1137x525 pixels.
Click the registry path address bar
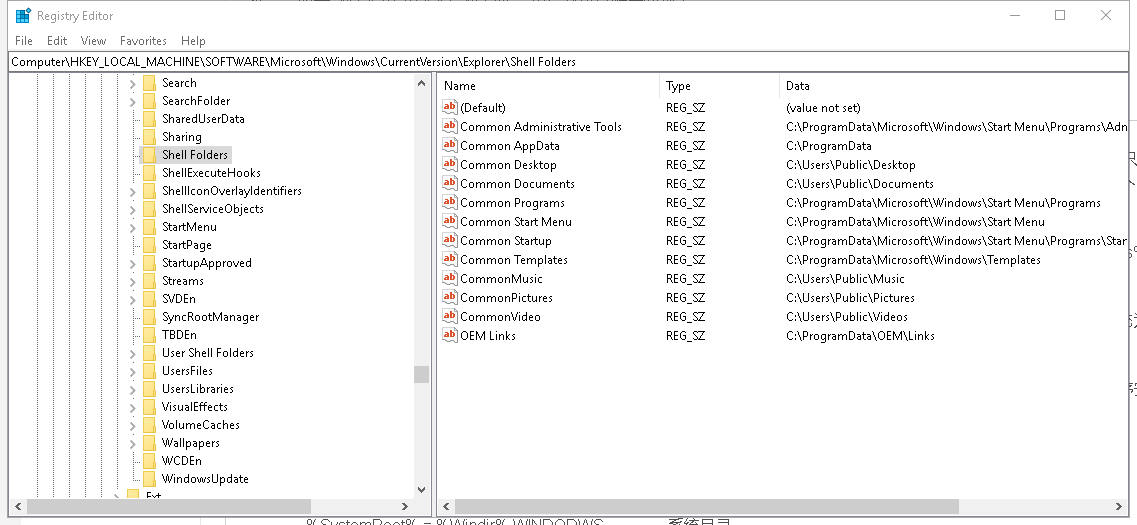point(568,62)
